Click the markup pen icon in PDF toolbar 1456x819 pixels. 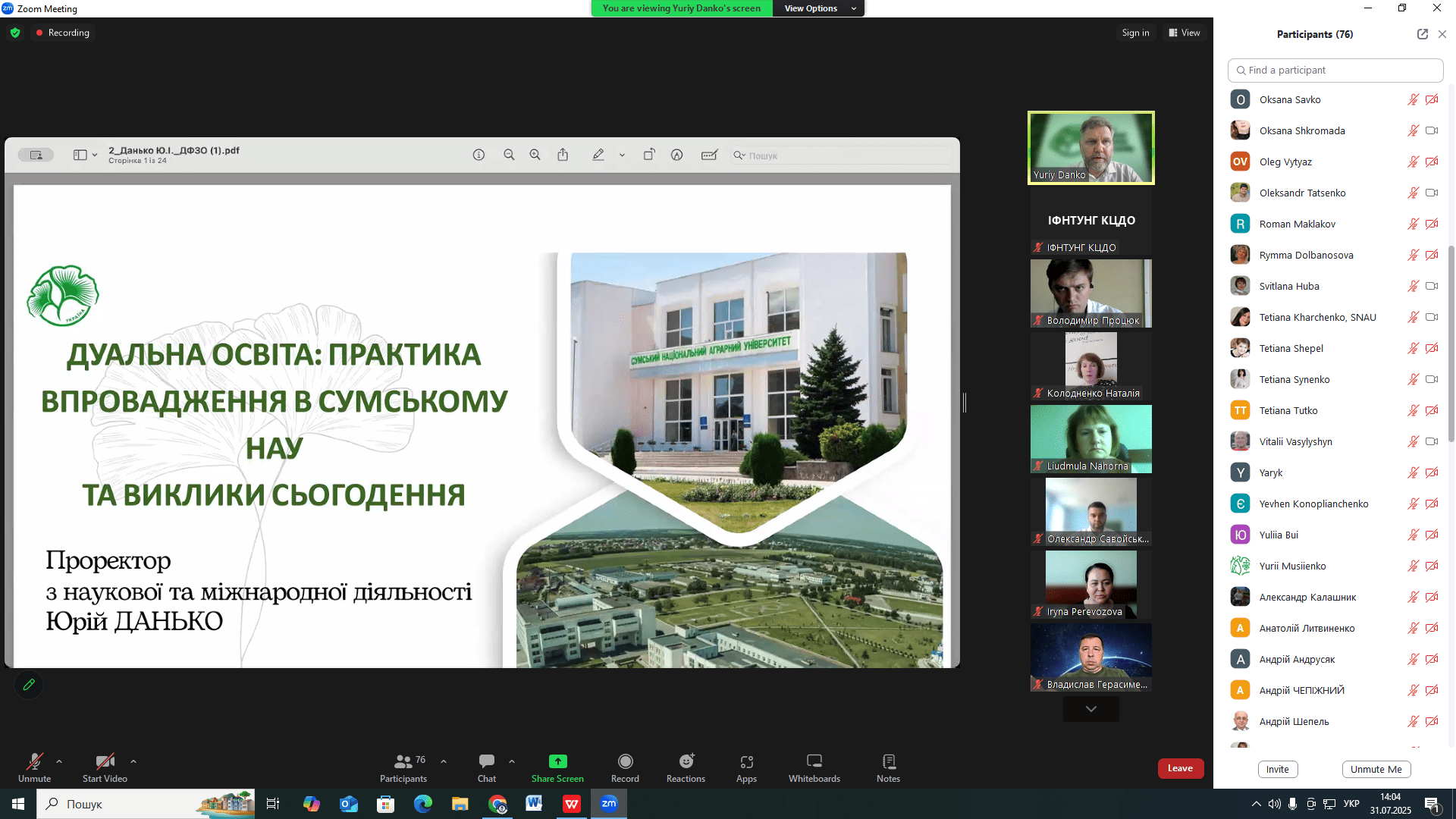pyautogui.click(x=598, y=155)
